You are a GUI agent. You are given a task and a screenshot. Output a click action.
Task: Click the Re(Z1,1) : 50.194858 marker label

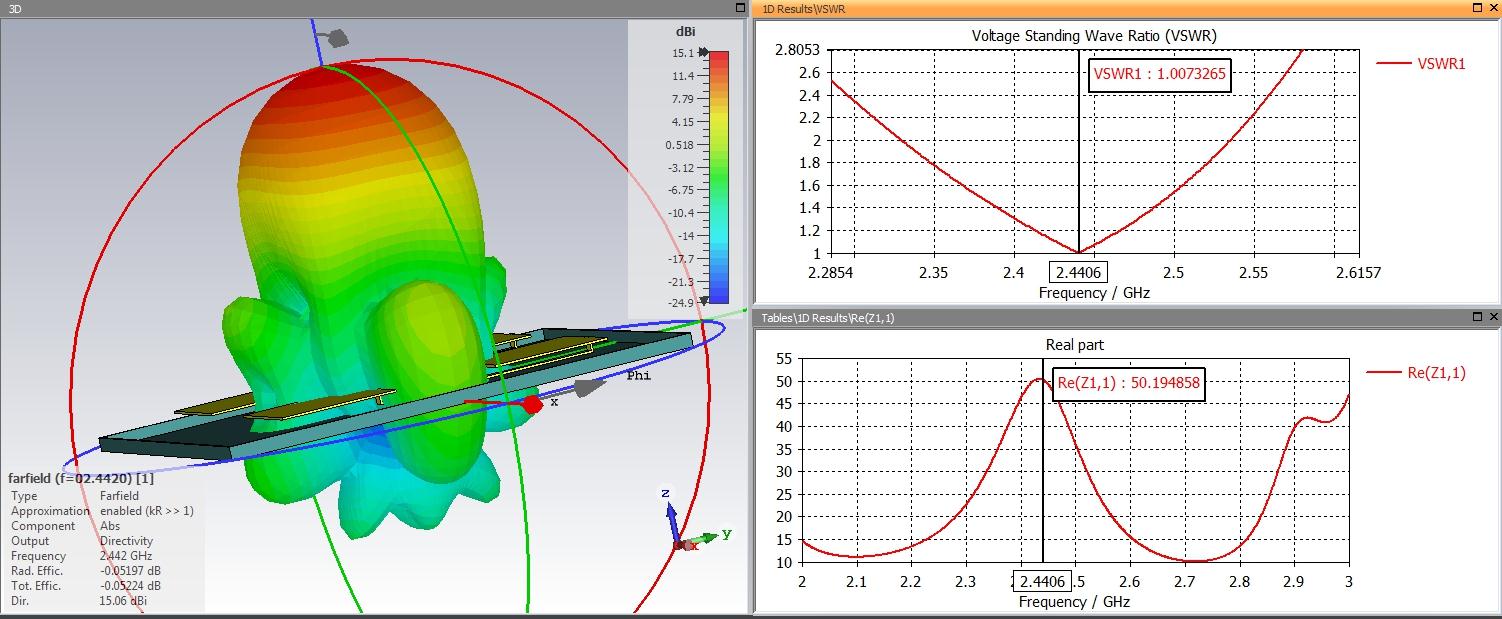1128,382
